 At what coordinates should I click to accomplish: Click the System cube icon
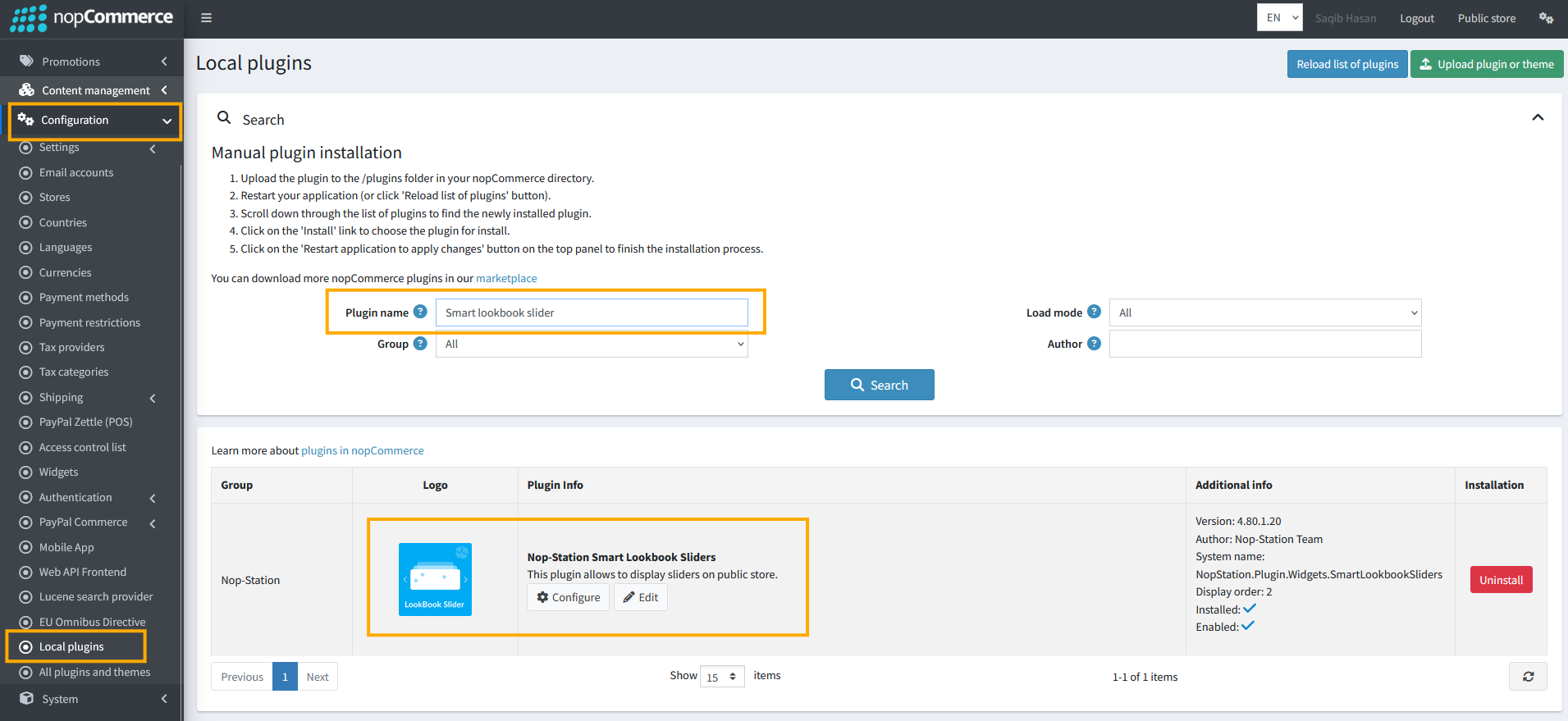[x=26, y=699]
